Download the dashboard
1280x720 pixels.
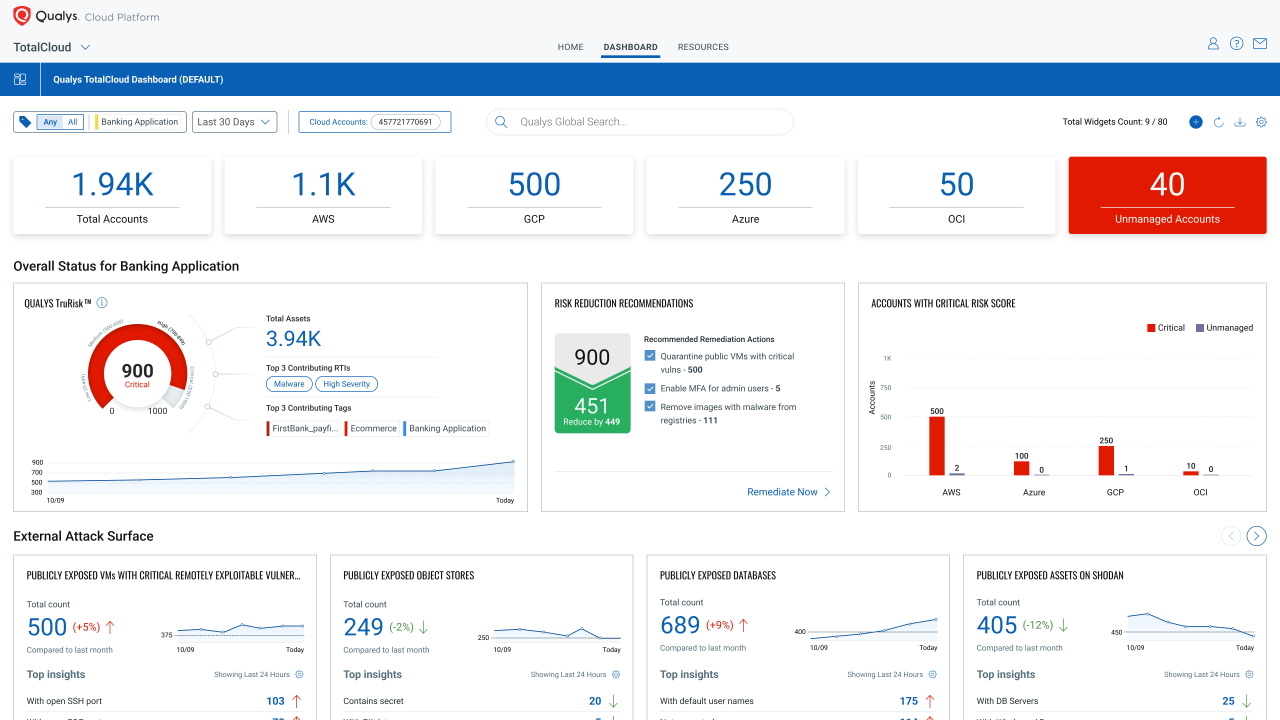[1240, 121]
